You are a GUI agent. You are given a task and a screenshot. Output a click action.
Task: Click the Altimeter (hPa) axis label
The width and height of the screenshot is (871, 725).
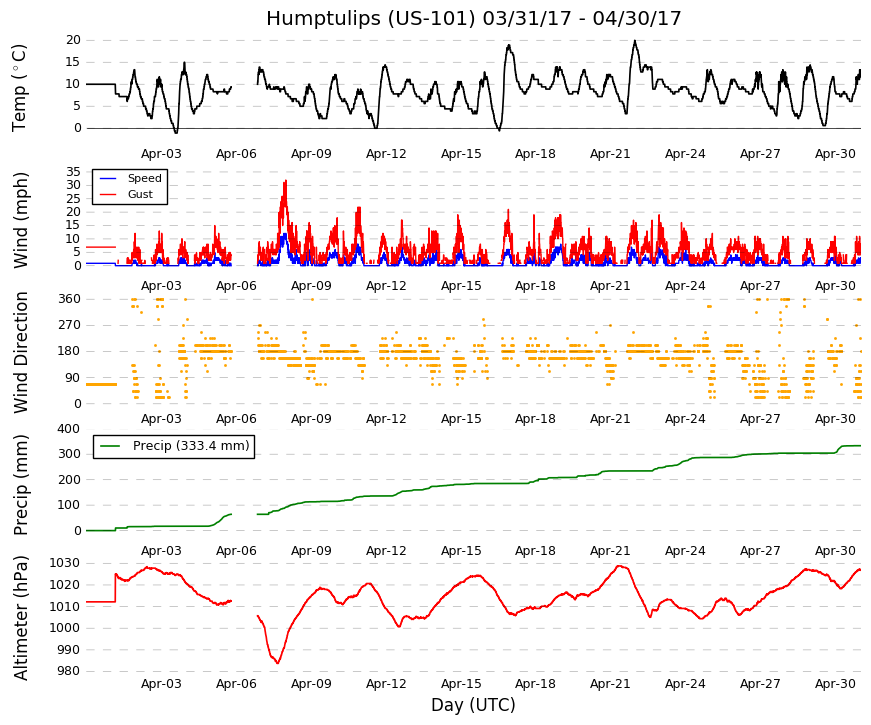point(20,618)
